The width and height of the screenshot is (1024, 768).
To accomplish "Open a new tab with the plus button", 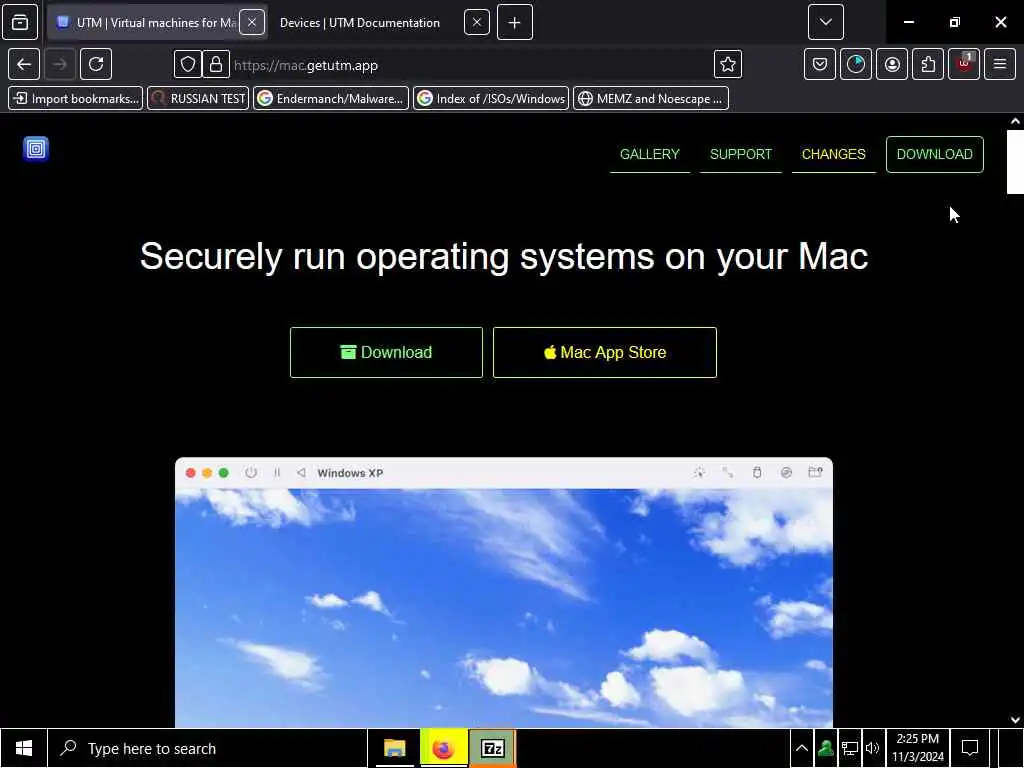I will pyautogui.click(x=515, y=22).
